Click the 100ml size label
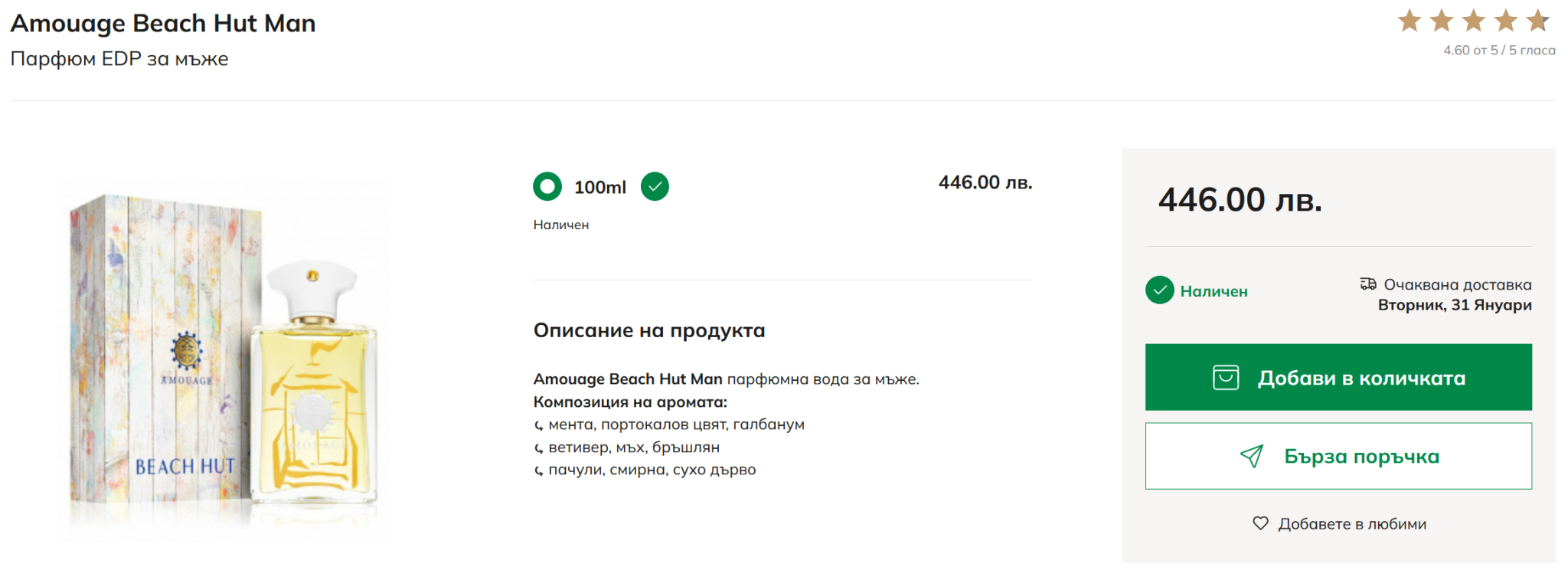The image size is (1568, 577). (x=600, y=187)
